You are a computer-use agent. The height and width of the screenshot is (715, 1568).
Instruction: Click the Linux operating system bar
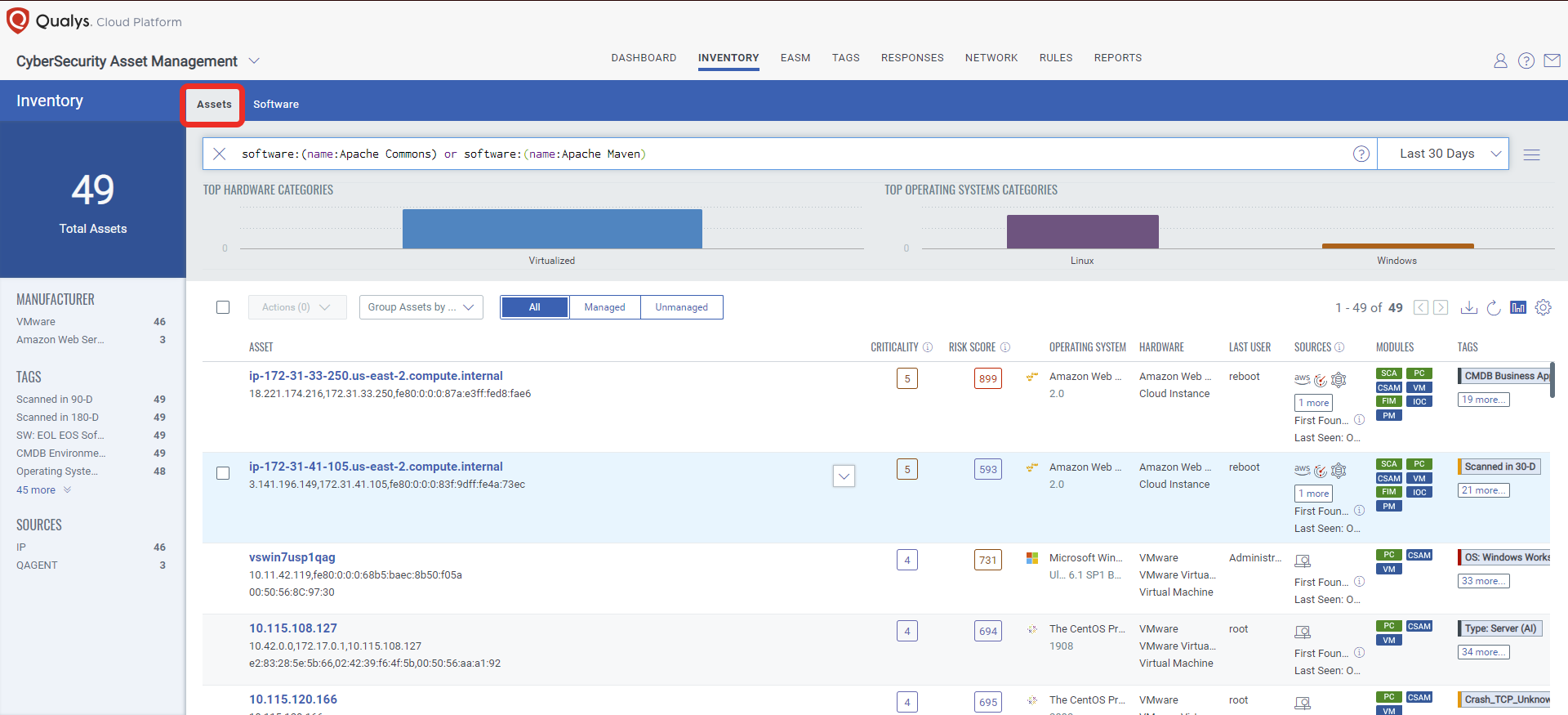coord(1082,231)
